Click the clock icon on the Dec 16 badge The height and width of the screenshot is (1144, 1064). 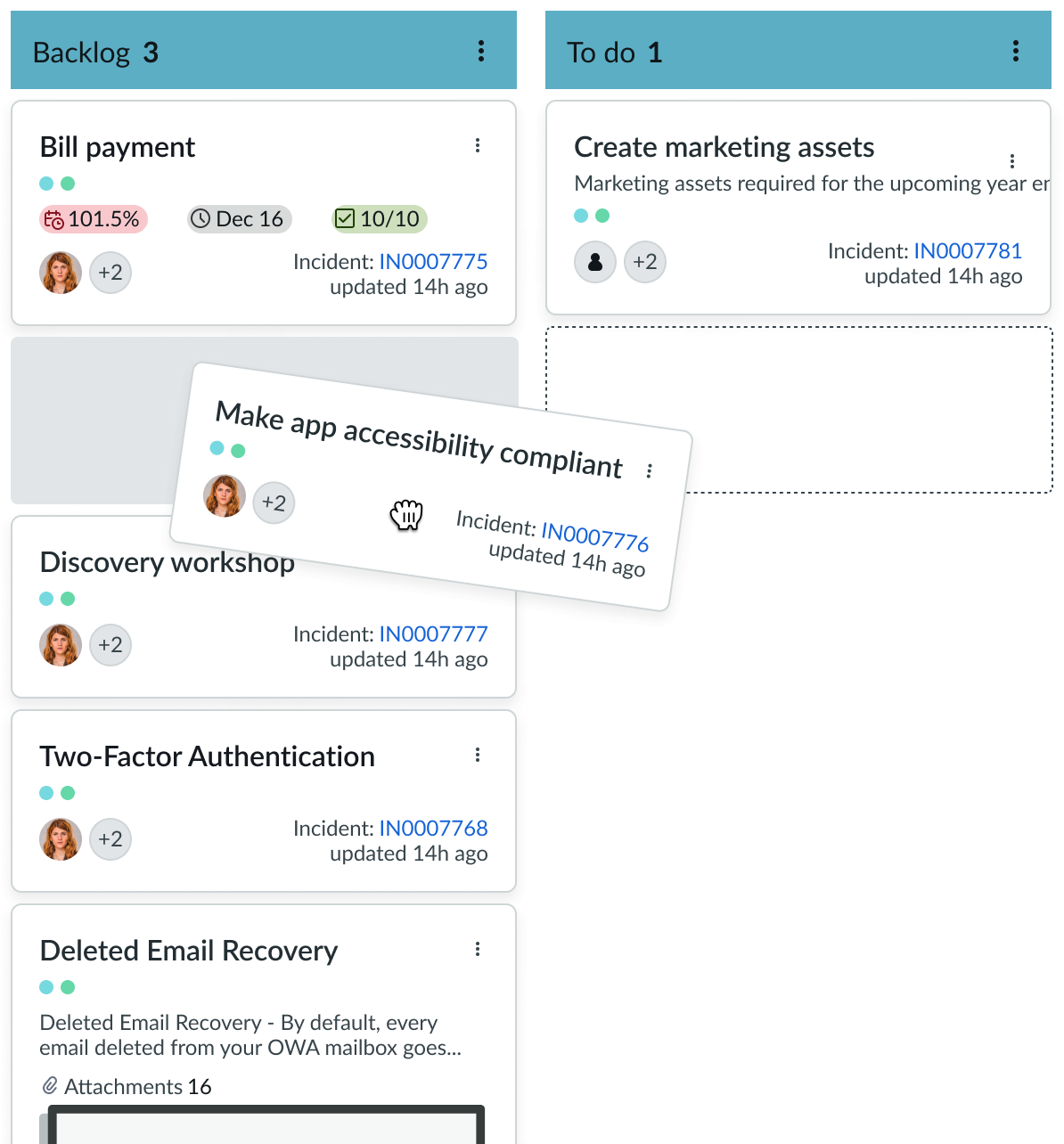(201, 218)
